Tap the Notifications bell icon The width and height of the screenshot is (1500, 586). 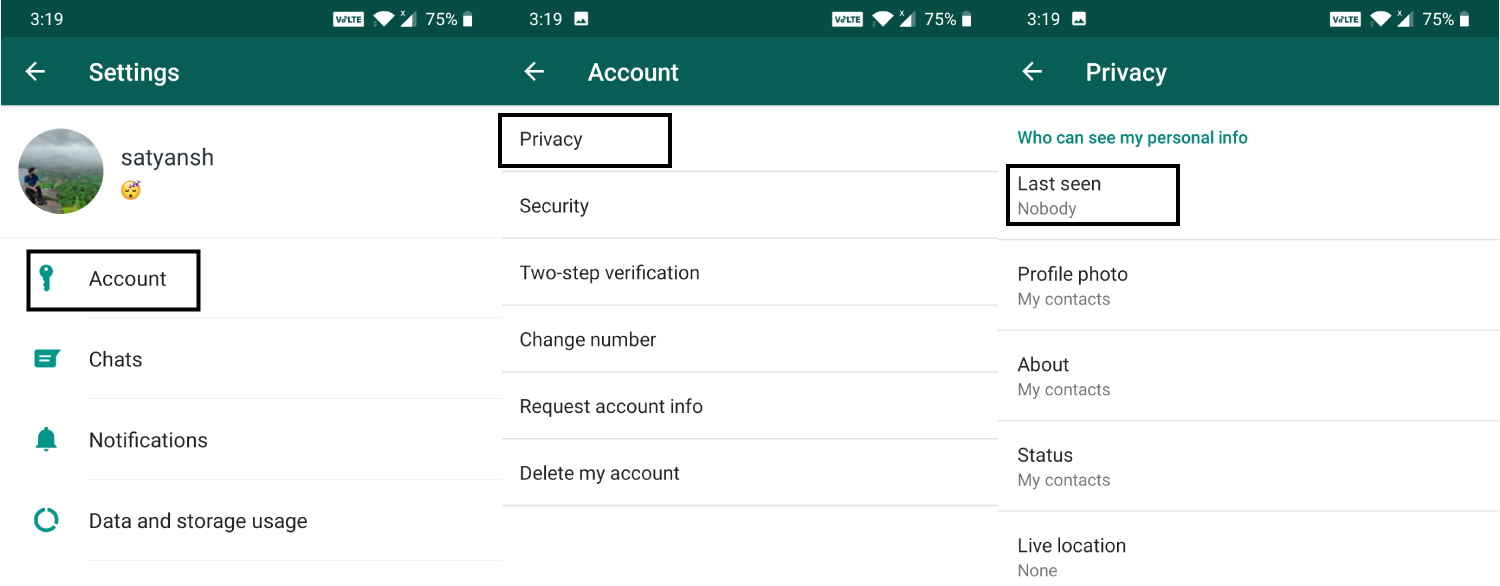click(x=46, y=440)
